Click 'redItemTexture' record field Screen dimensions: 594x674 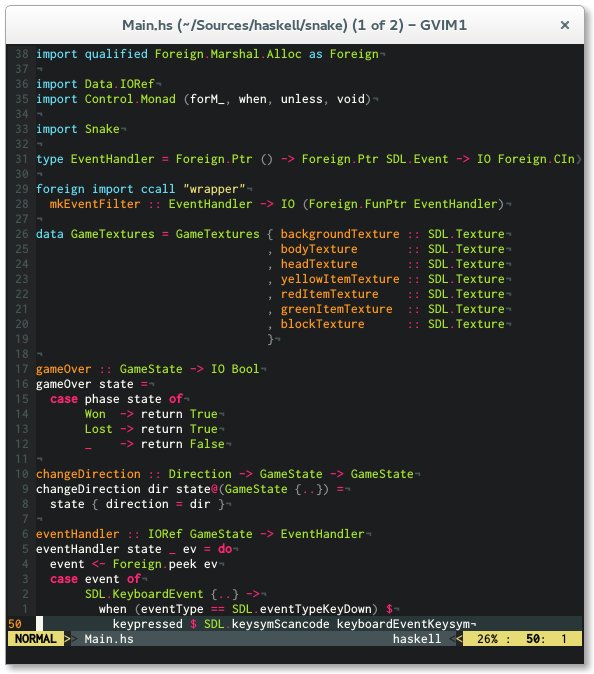[x=330, y=294]
